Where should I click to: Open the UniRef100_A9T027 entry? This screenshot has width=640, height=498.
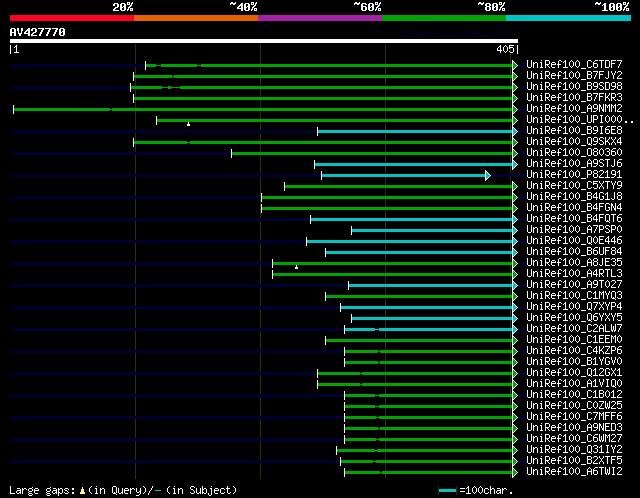(574, 285)
